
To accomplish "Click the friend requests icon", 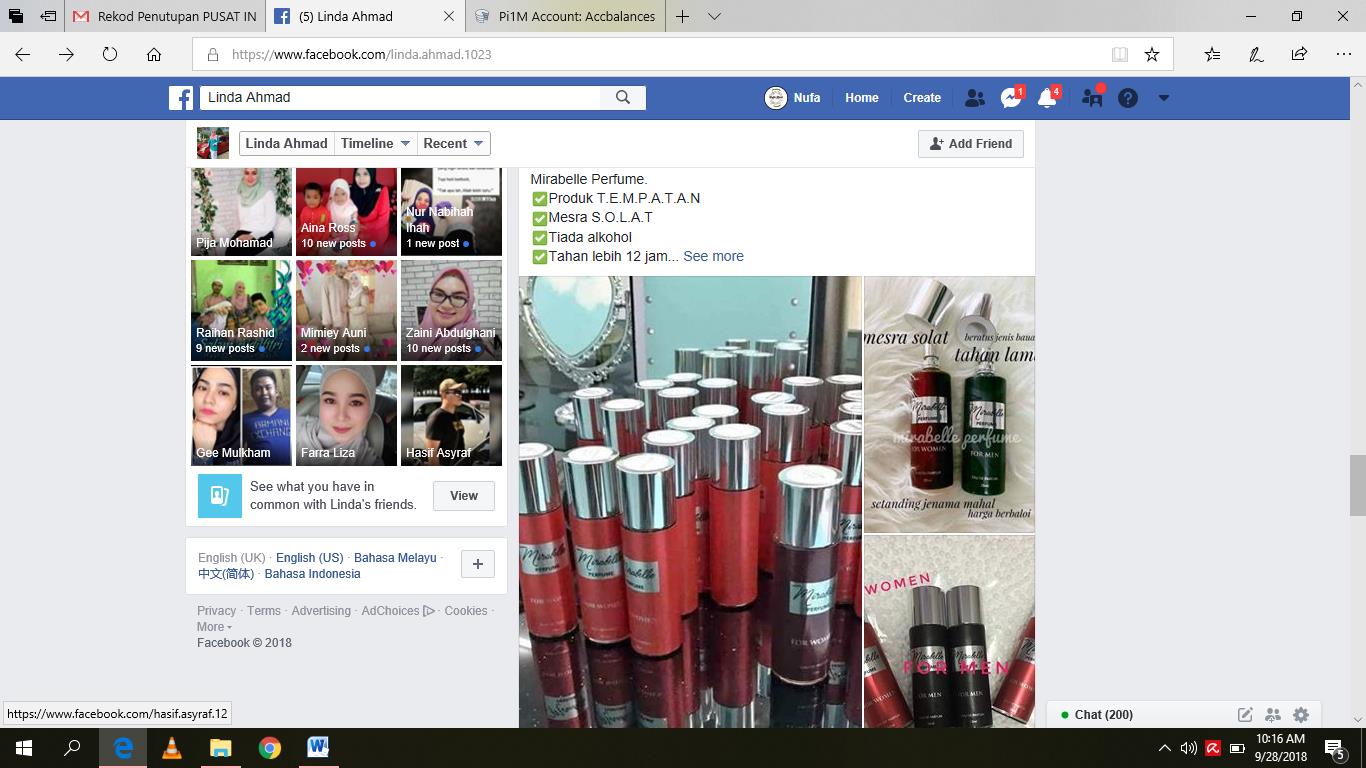I will point(974,98).
